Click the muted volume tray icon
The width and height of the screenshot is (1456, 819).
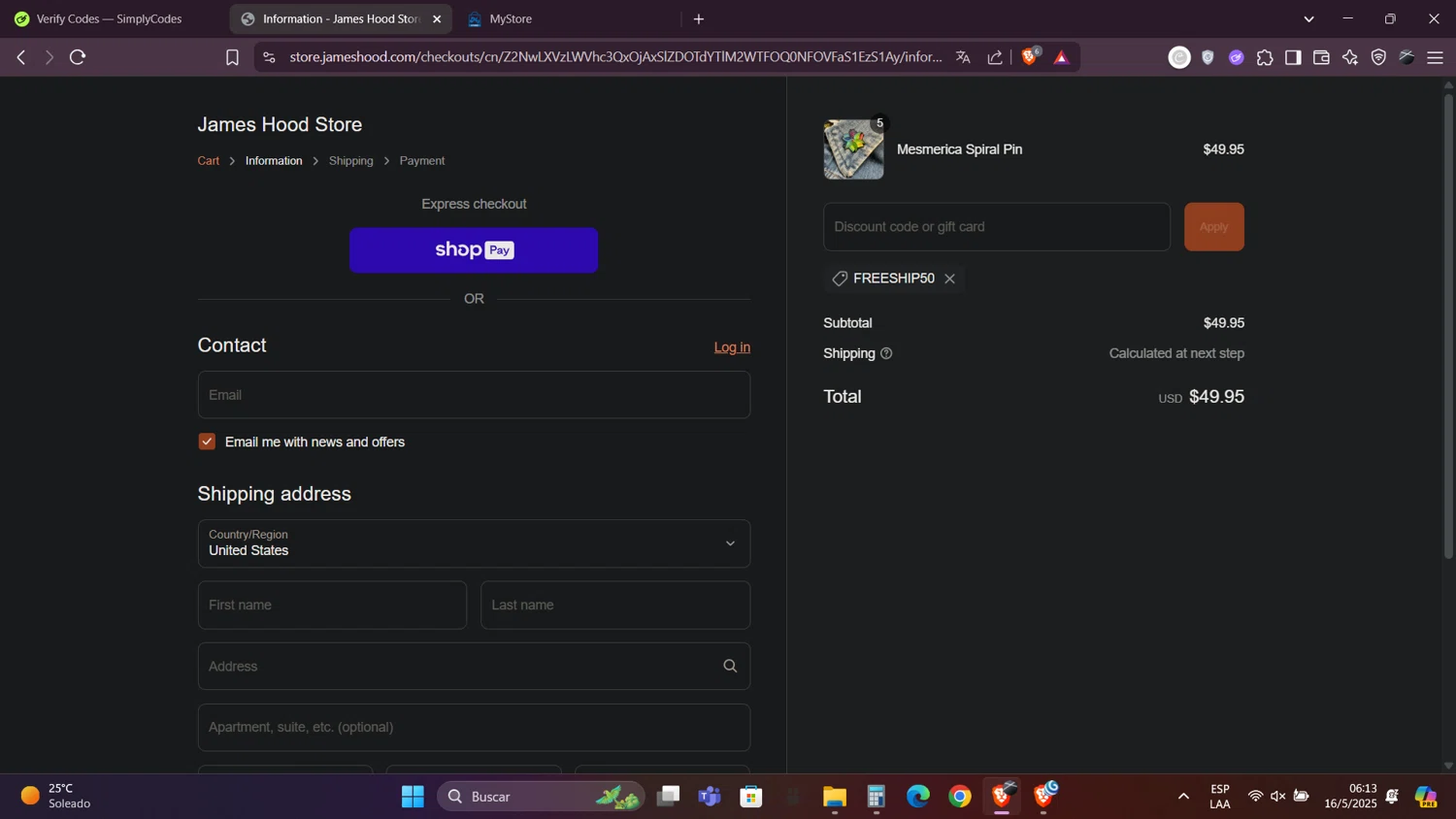click(1278, 797)
